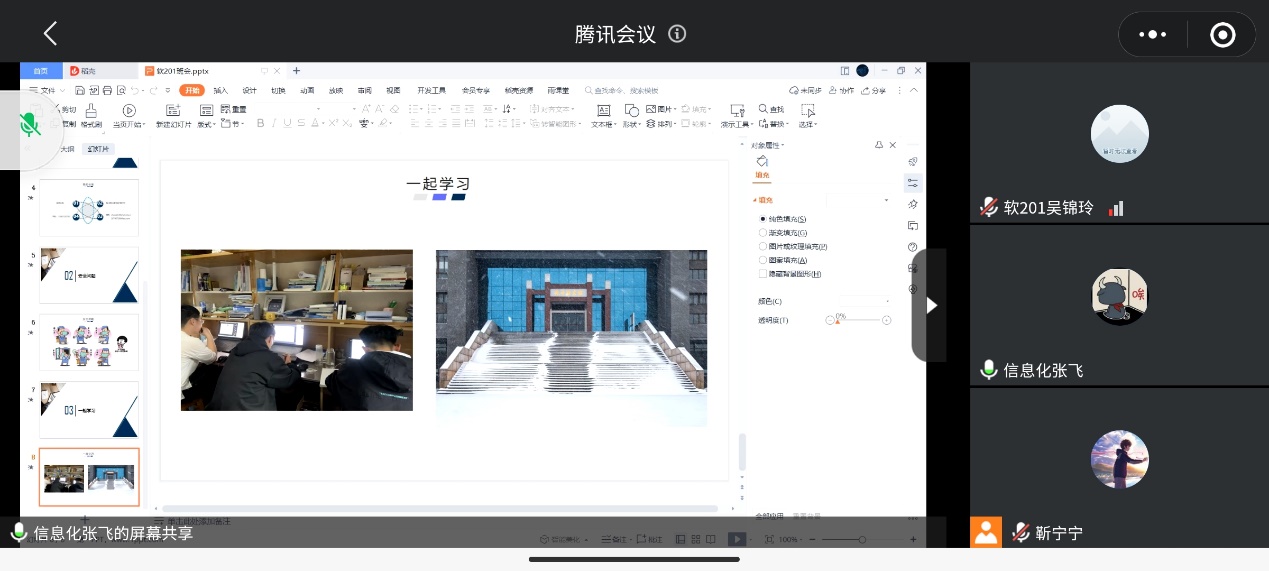Viewport: 1269px width, 571px height.
Task: Tap the green muted microphone button
Action: click(30, 125)
